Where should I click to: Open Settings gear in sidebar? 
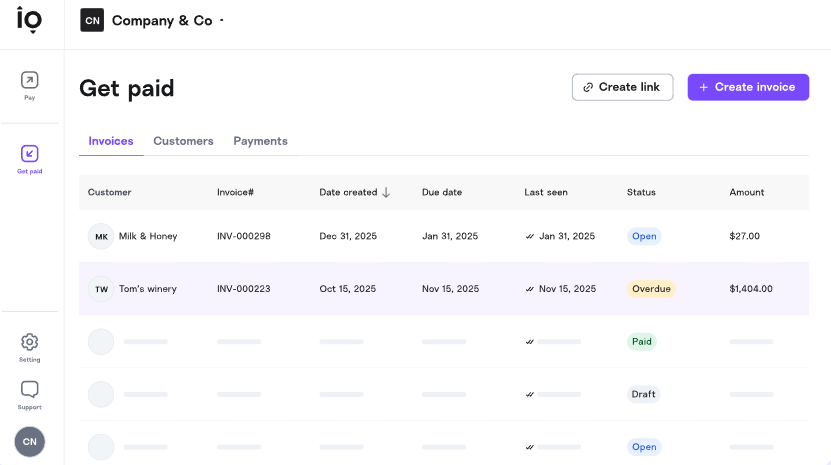coord(29,347)
